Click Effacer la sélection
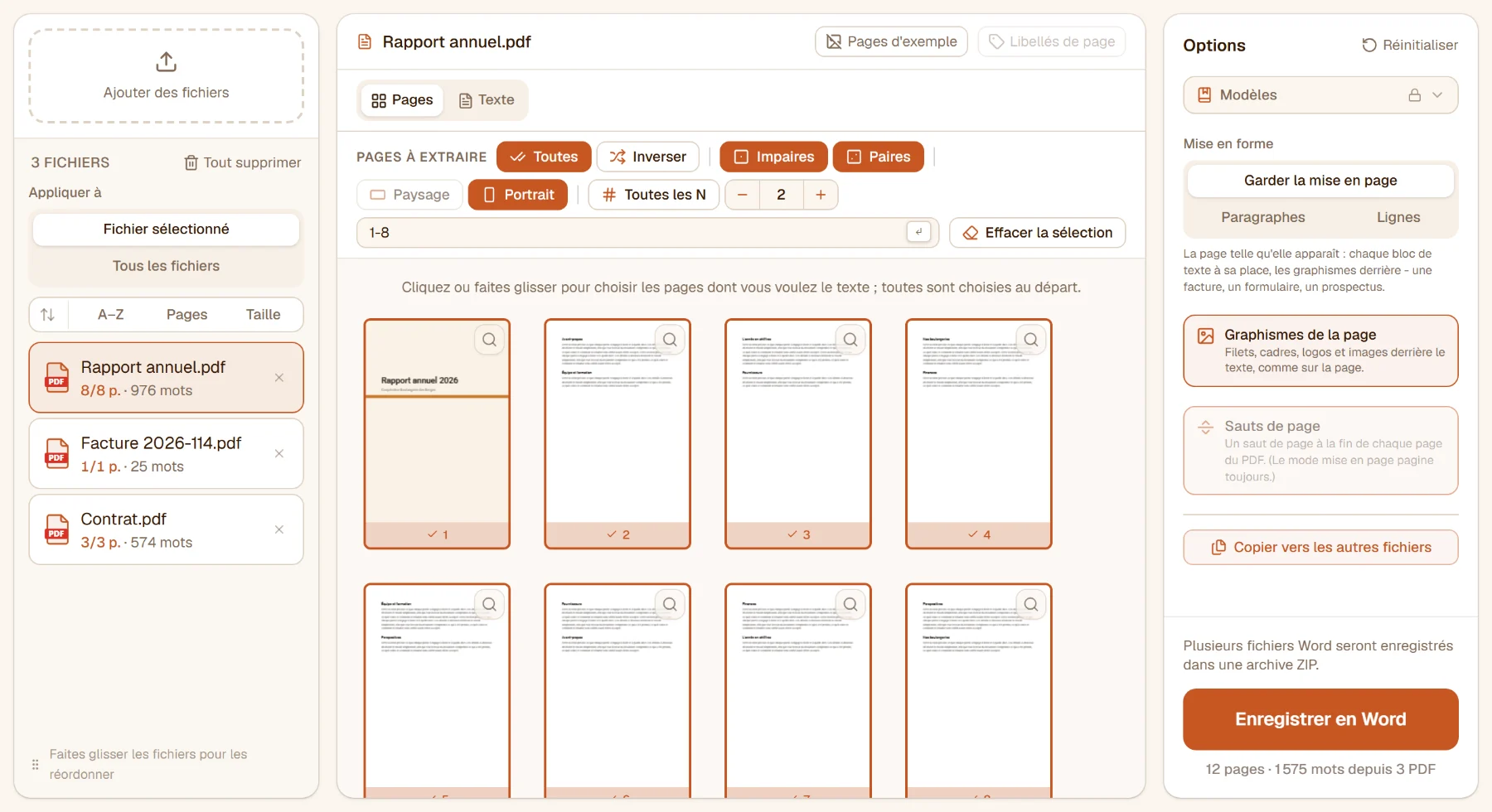The width and height of the screenshot is (1492, 812). coord(1038,233)
